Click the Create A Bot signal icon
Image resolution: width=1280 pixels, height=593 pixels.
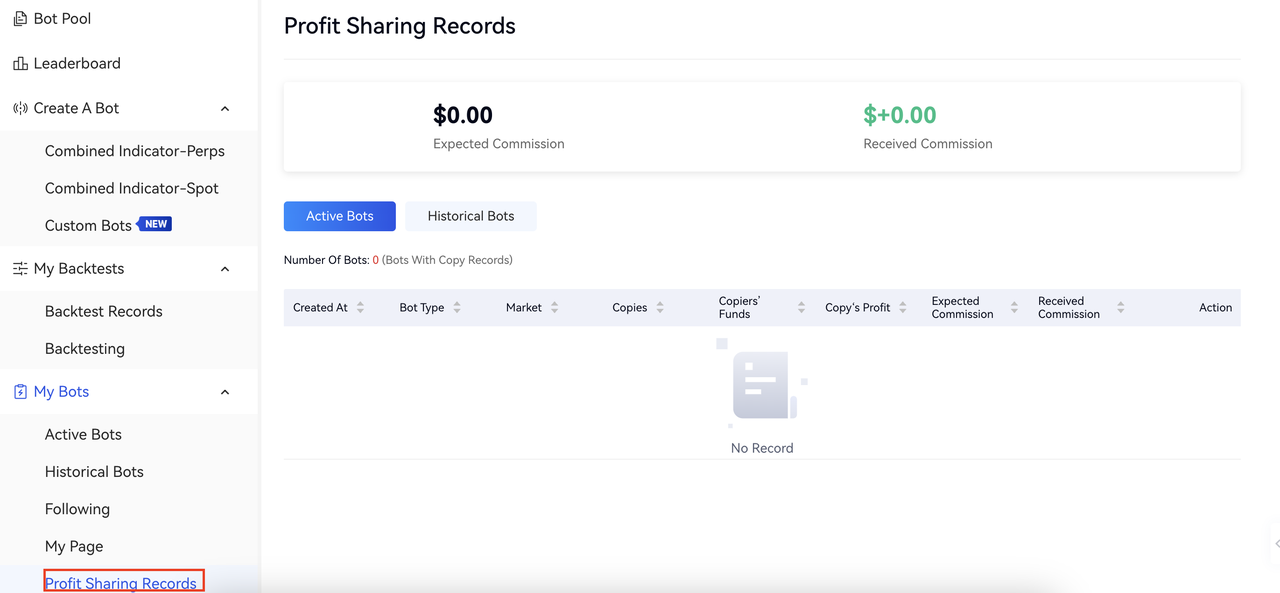pos(20,108)
